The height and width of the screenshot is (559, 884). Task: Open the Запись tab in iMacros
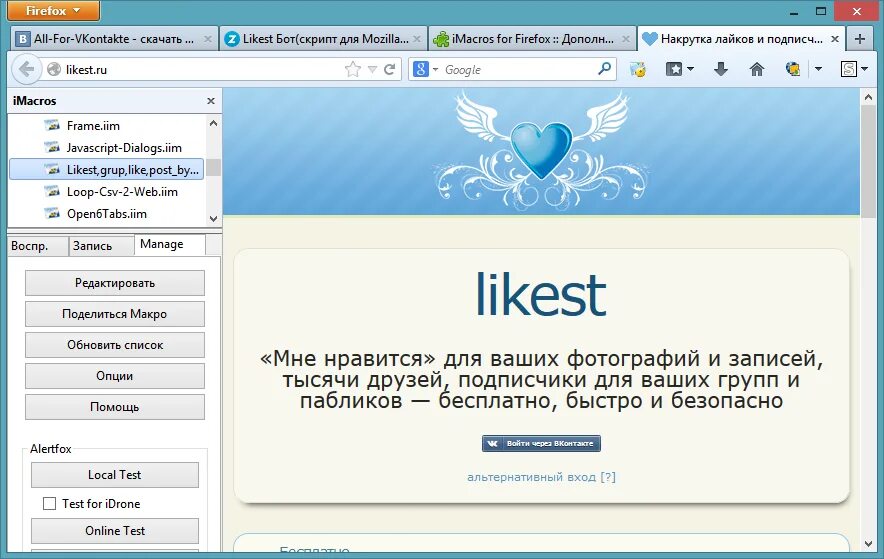click(101, 246)
